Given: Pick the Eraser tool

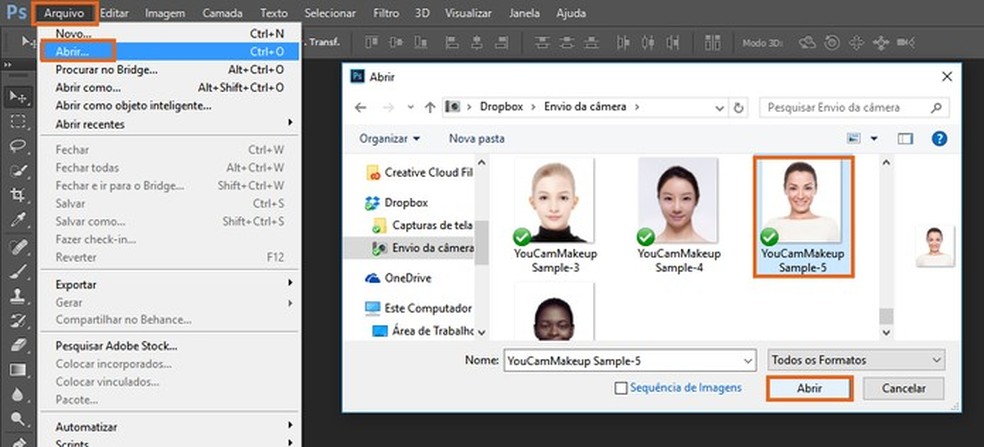Looking at the screenshot, I should pos(17,345).
